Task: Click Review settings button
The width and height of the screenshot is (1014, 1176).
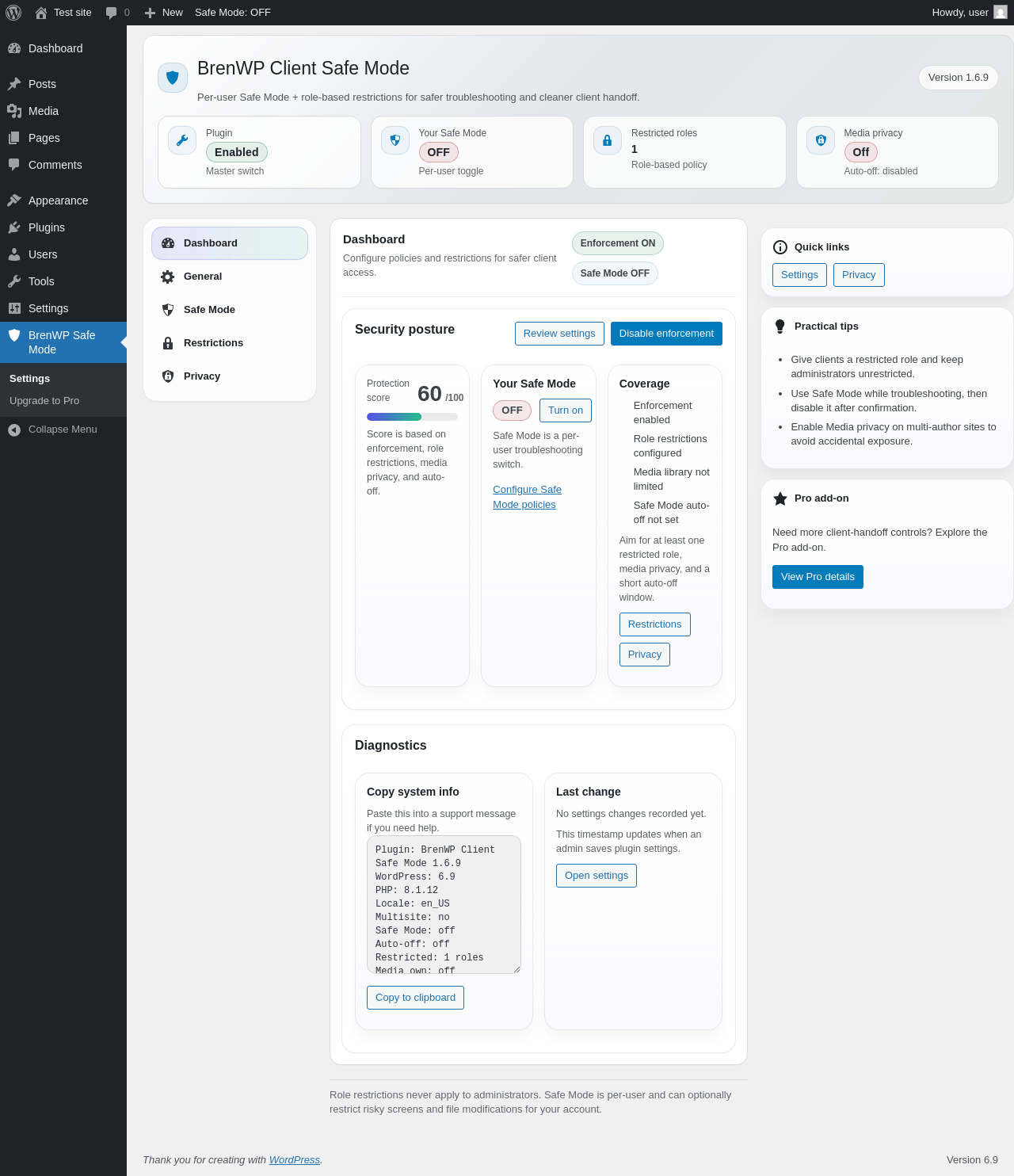Action: pos(559,334)
